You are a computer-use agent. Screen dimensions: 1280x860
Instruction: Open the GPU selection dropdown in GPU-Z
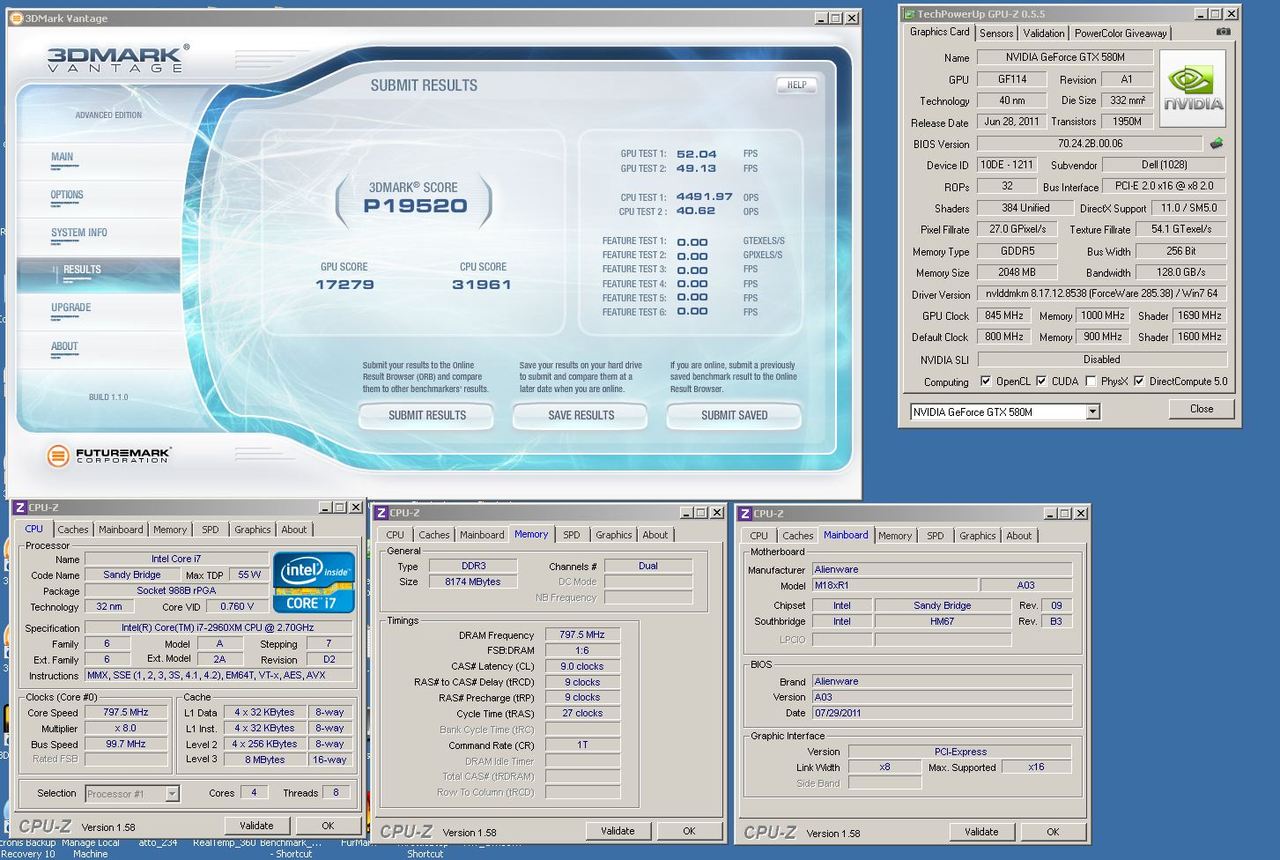pos(1092,411)
